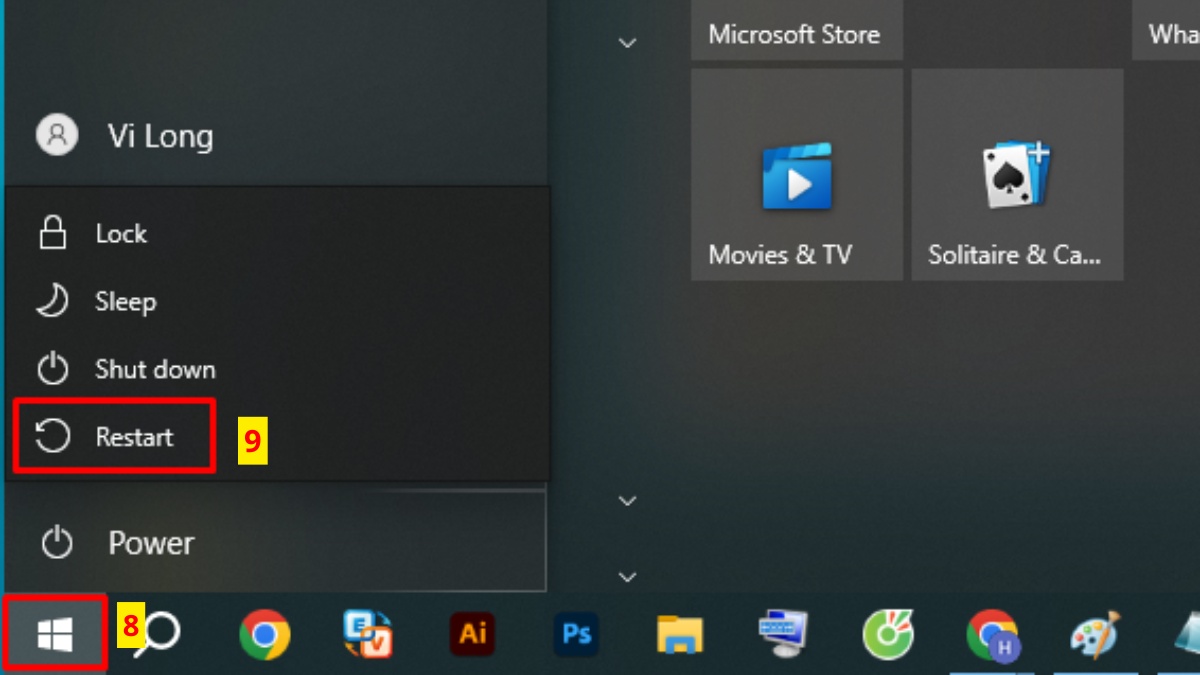Open the Movies & TV tile
This screenshot has width=1200, height=675.
797,174
